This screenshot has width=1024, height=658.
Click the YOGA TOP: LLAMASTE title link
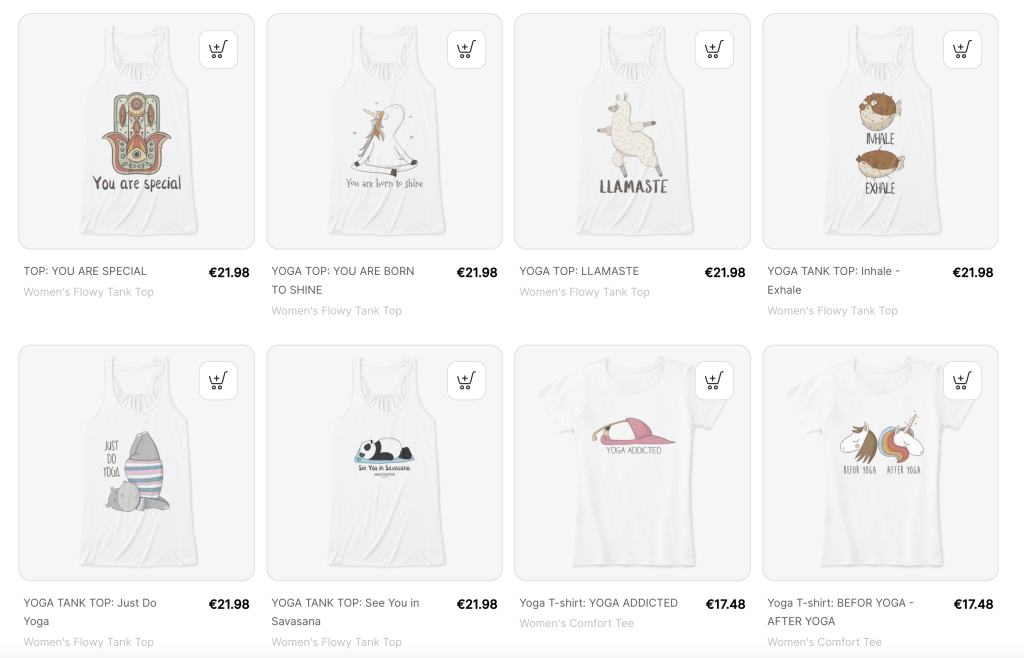click(577, 271)
